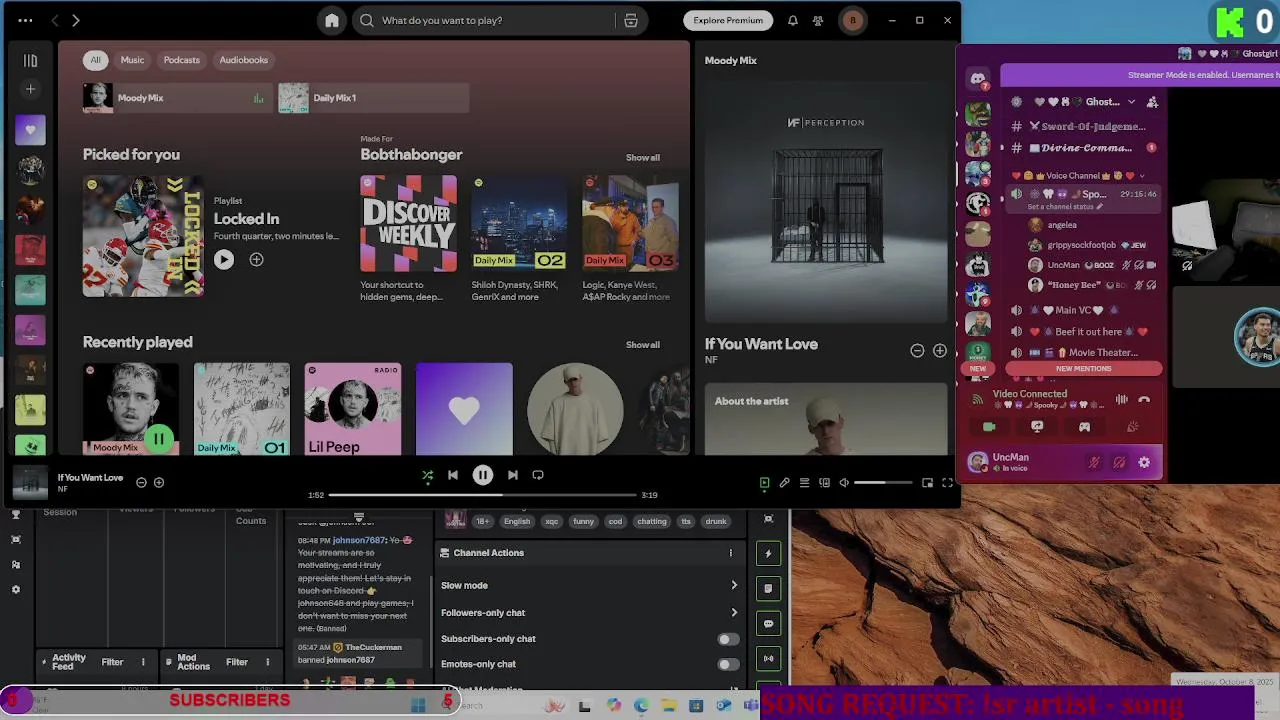Open the Spotify three-dot menu
The width and height of the screenshot is (1280, 720).
[25, 20]
